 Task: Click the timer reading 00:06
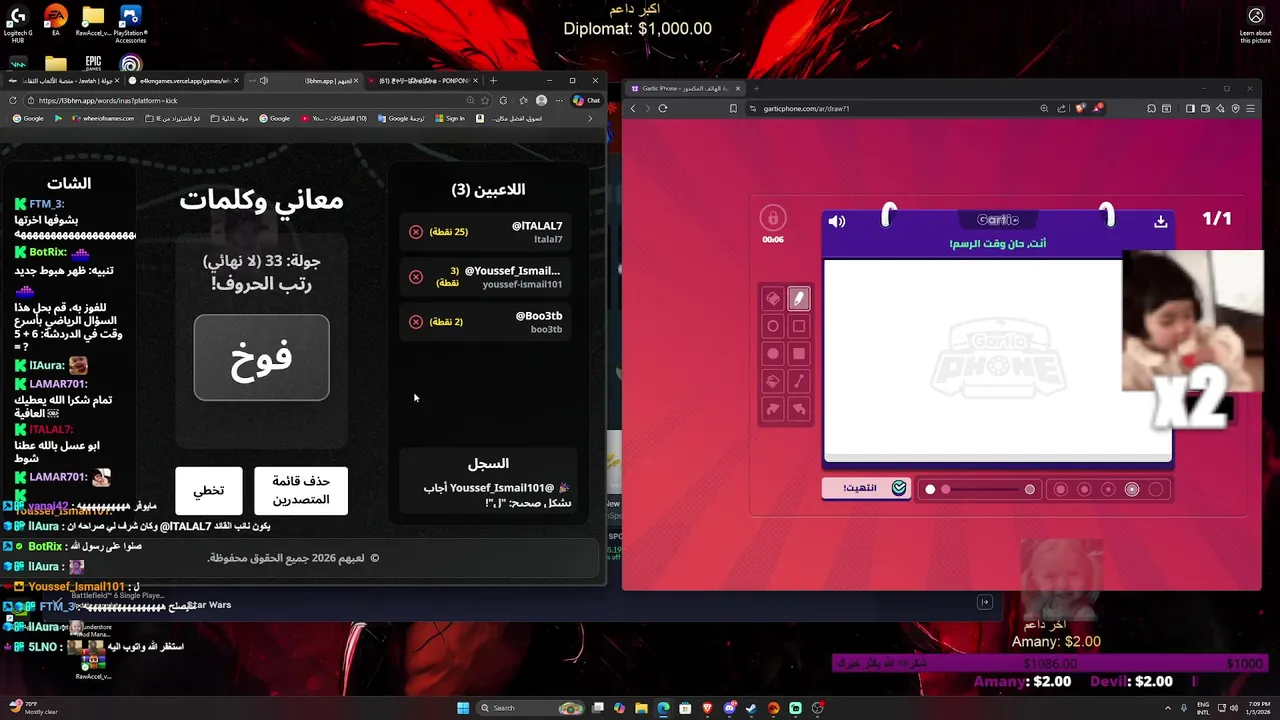(772, 240)
